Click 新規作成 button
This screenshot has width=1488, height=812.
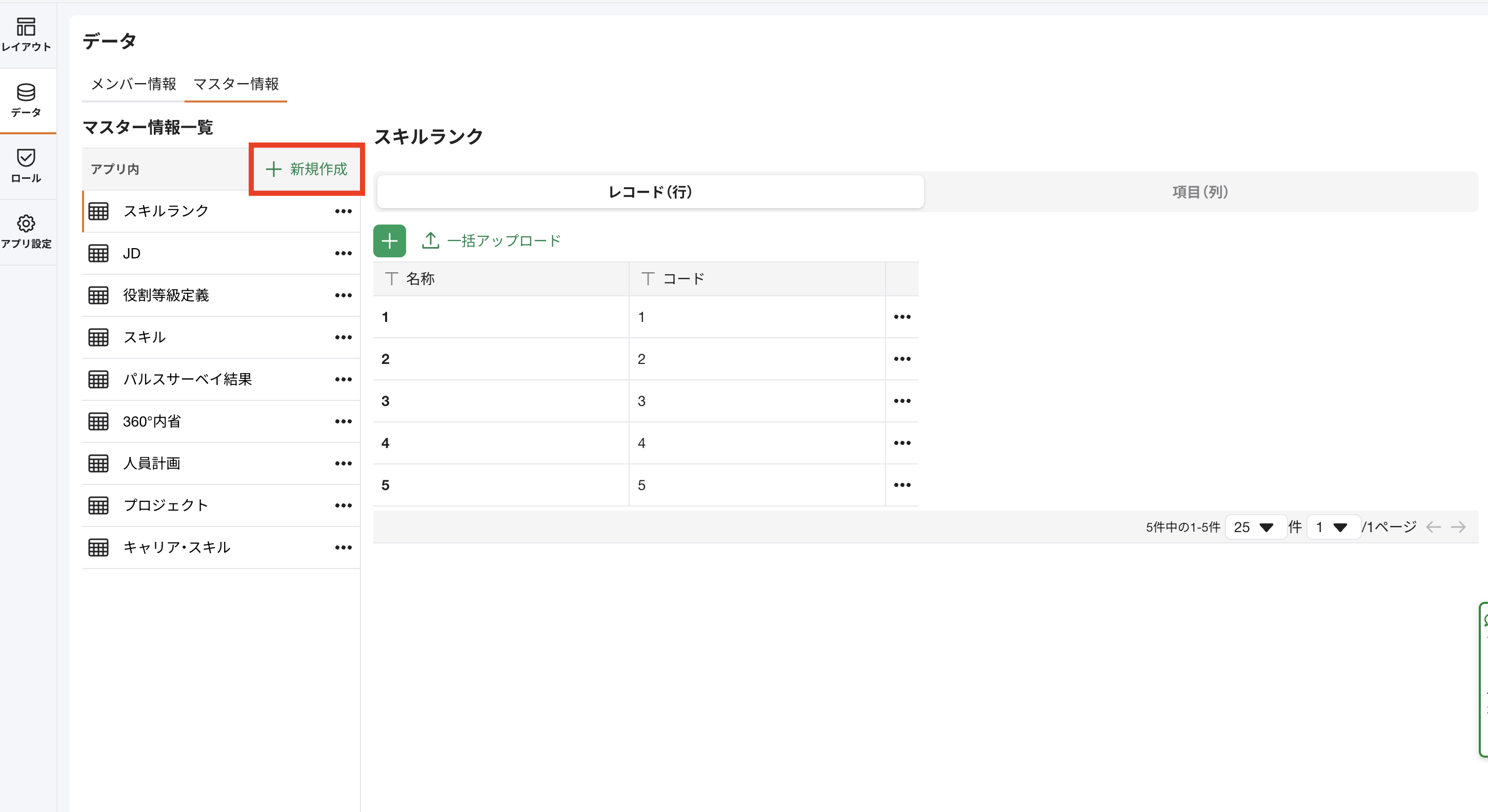[x=307, y=169]
